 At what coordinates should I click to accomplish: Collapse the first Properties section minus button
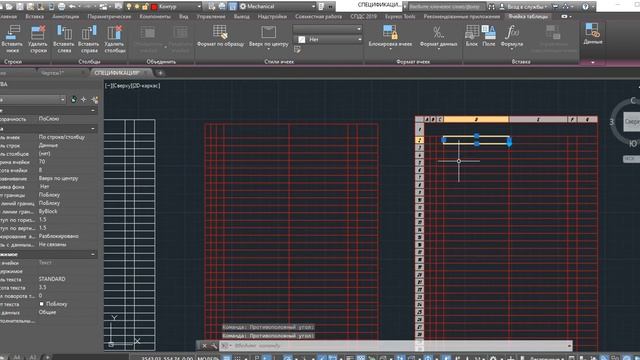pos(93,111)
